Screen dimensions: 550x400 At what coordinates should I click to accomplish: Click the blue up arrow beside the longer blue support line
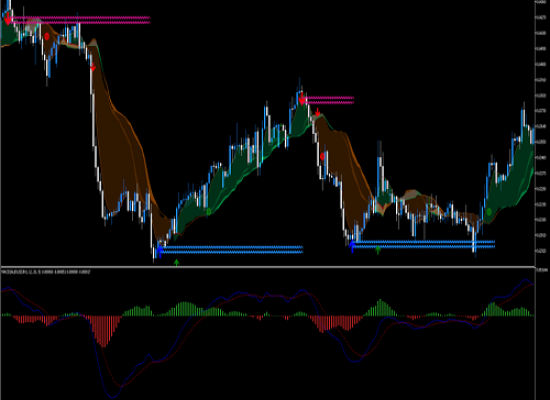pos(160,251)
